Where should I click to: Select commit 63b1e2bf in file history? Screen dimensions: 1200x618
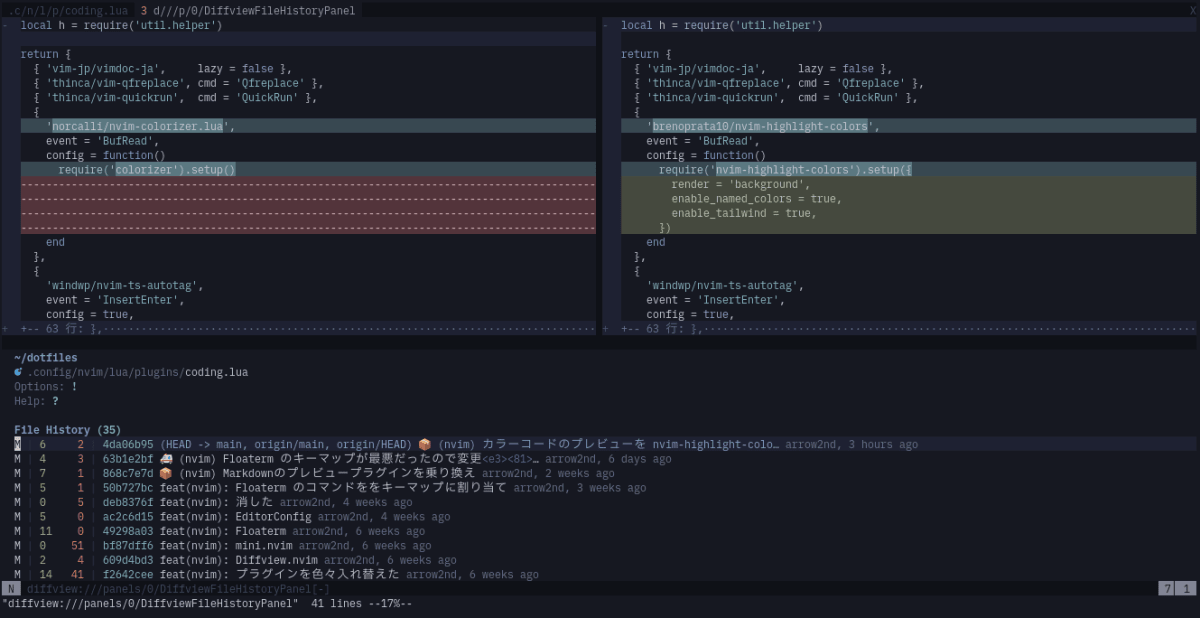(x=128, y=459)
